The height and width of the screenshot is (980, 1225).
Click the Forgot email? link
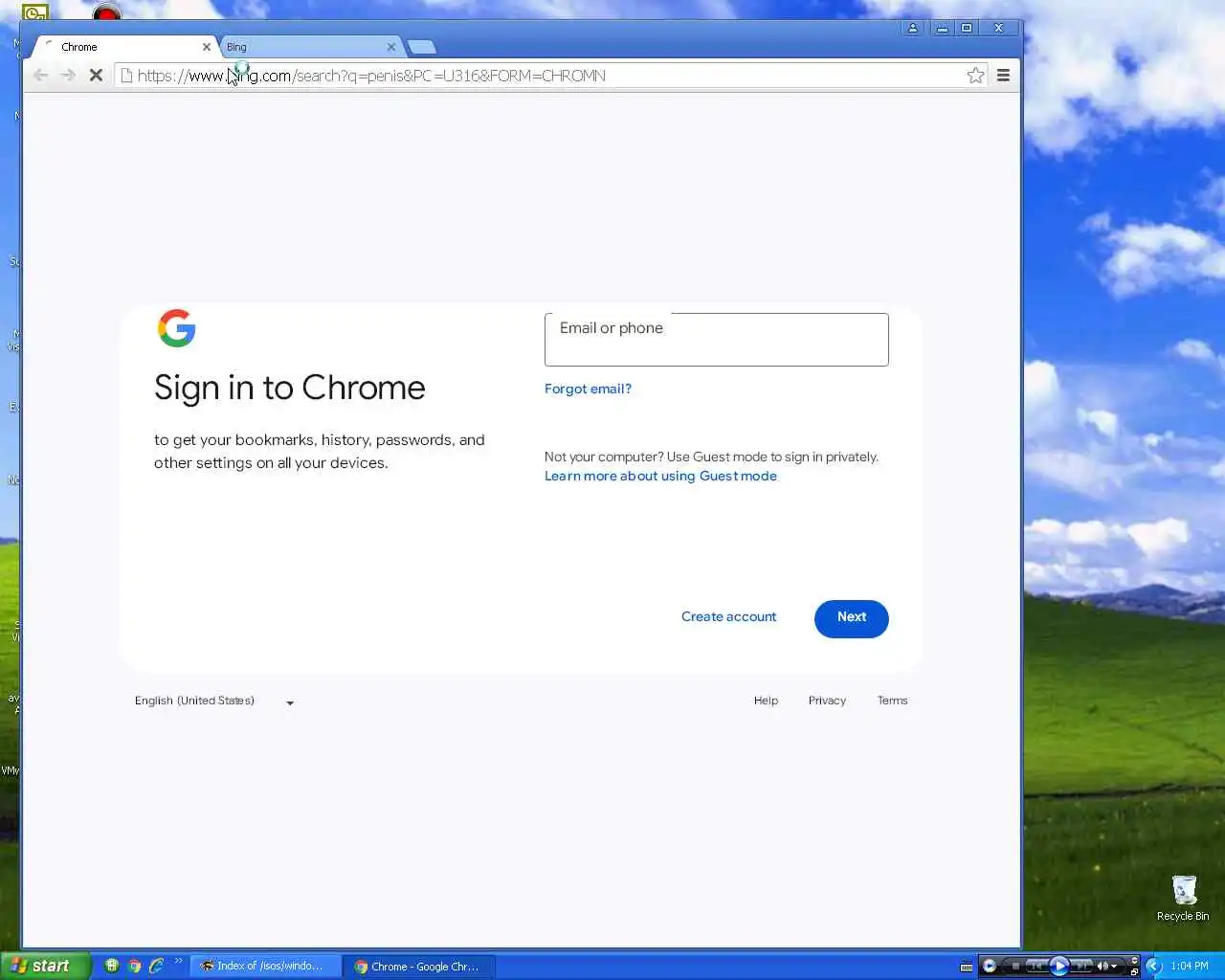click(x=588, y=389)
